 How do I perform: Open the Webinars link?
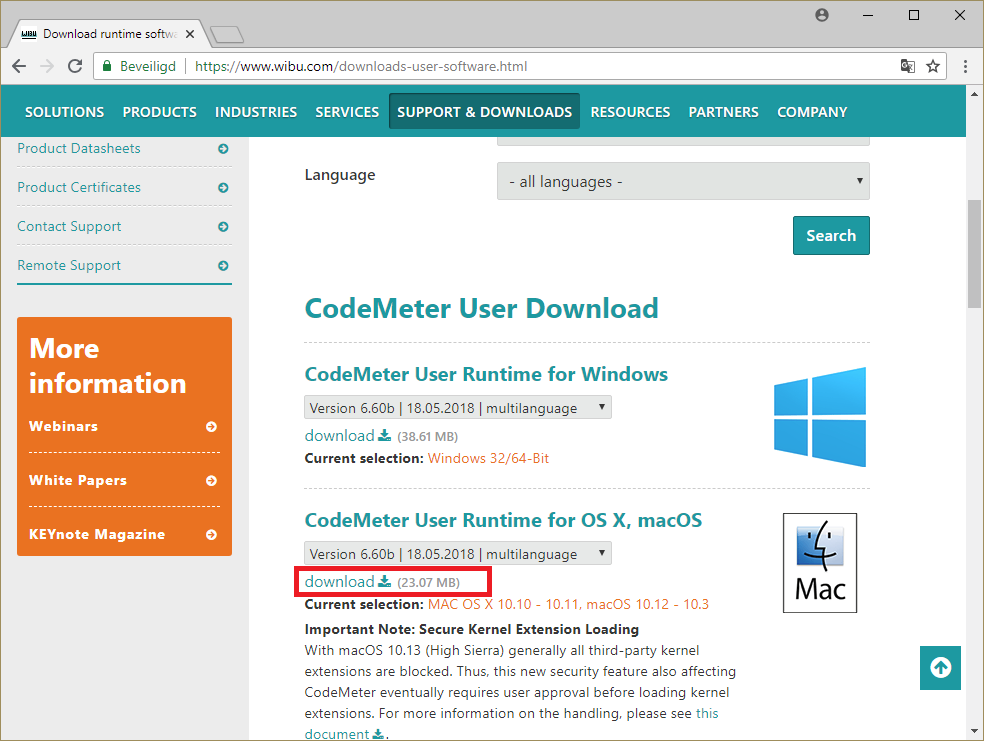point(63,426)
